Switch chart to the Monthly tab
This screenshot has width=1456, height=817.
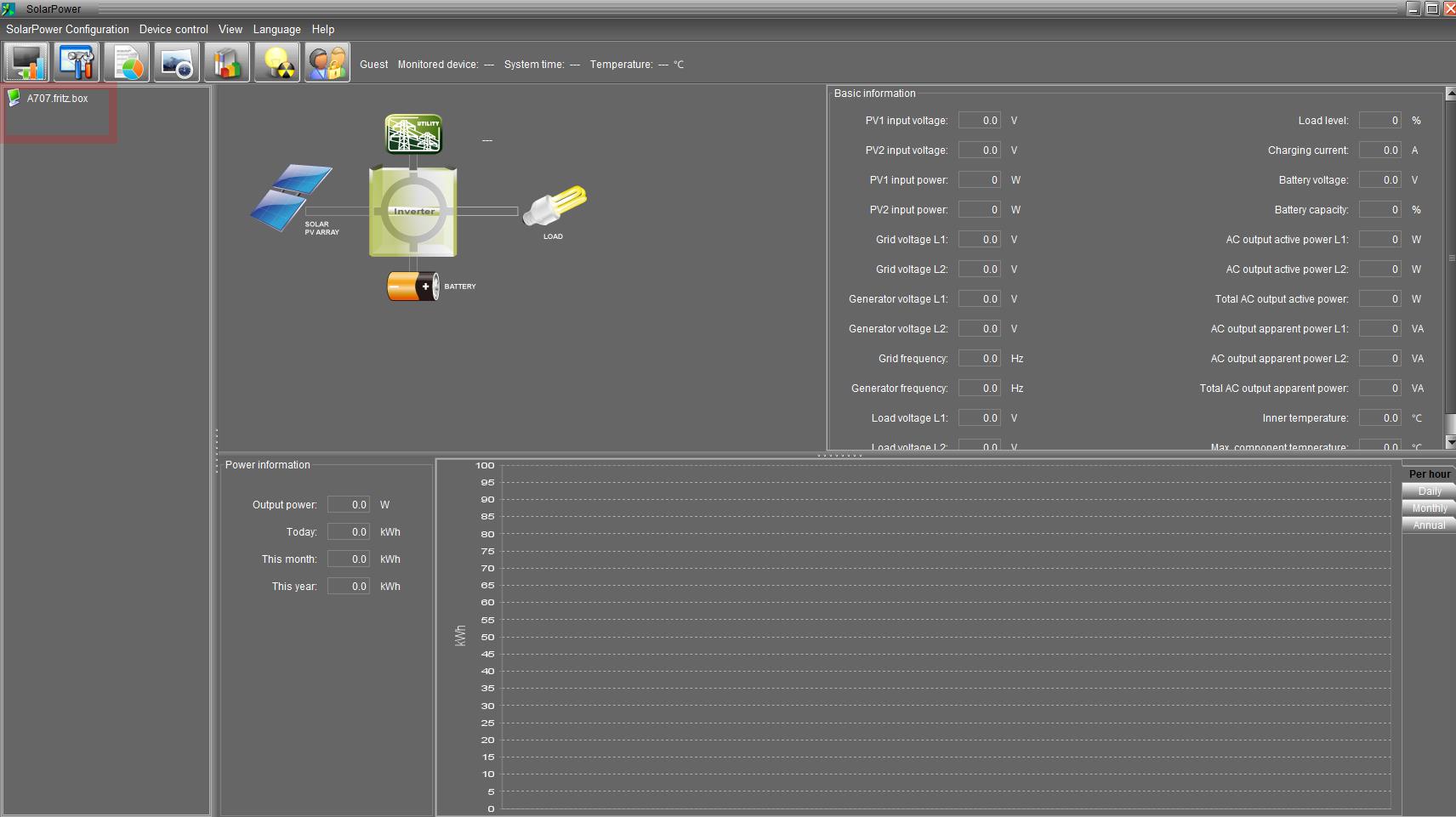[x=1429, y=508]
